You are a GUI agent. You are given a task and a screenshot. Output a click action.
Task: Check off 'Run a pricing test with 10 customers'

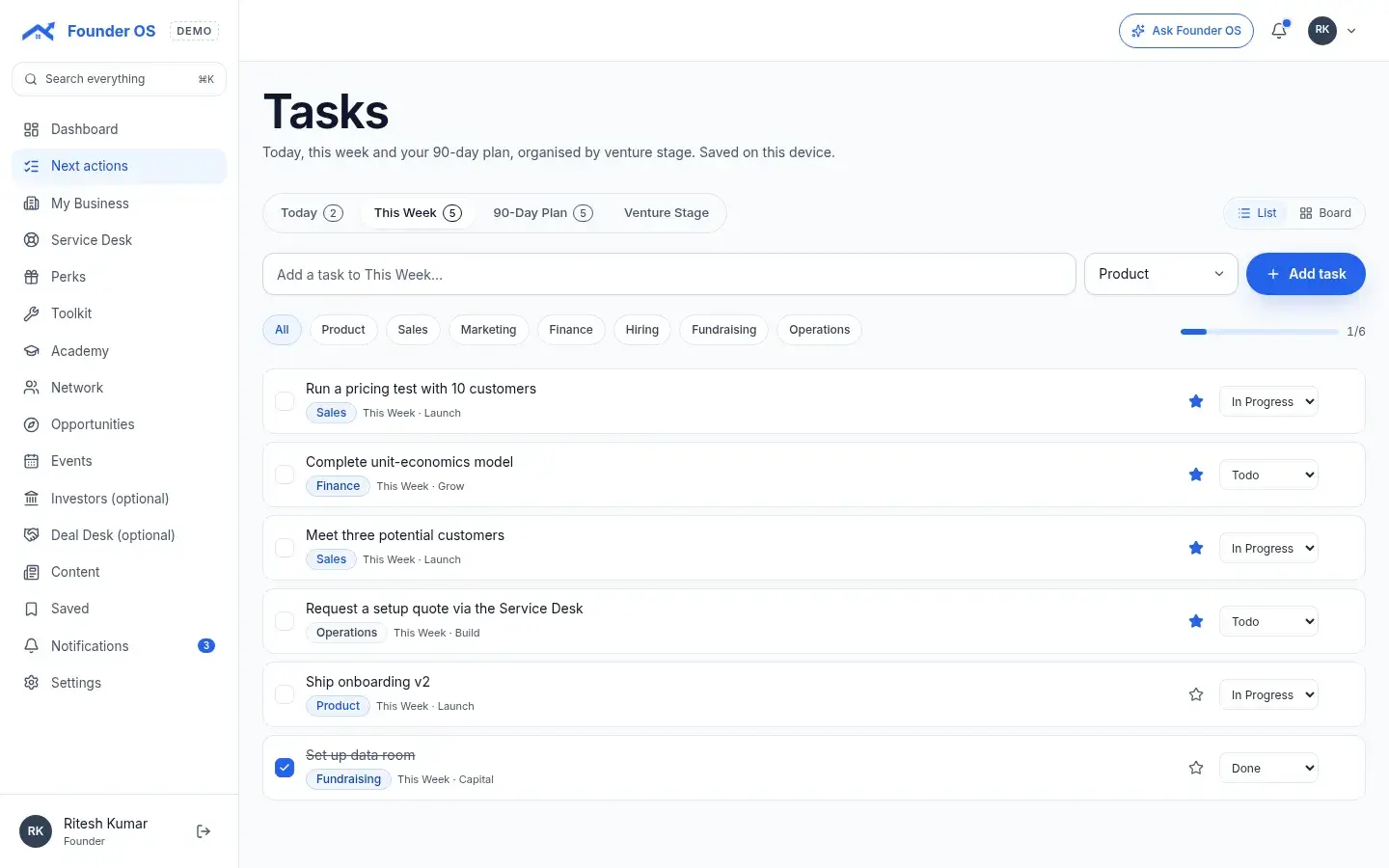(285, 401)
